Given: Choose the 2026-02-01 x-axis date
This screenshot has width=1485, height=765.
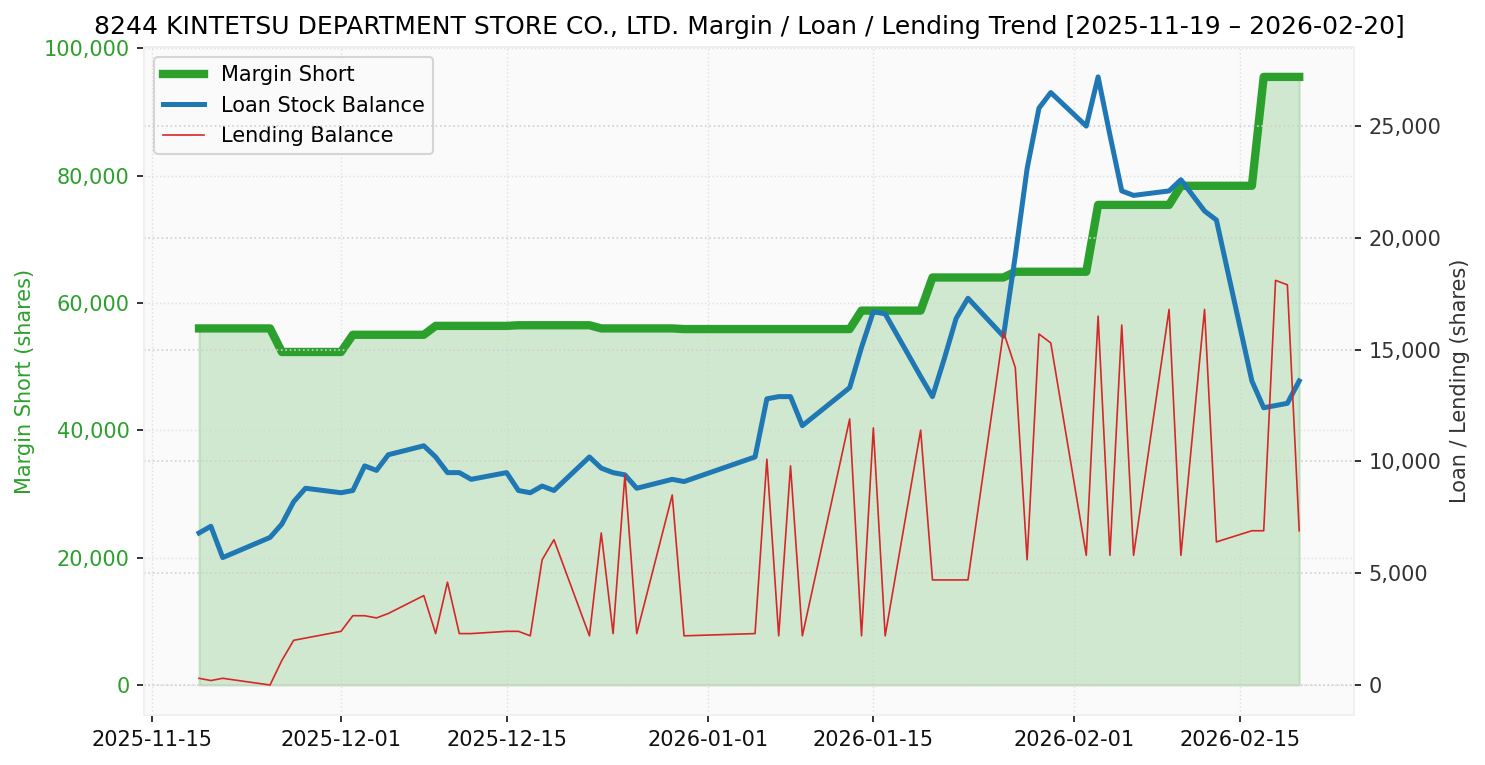Looking at the screenshot, I should coord(1074,739).
